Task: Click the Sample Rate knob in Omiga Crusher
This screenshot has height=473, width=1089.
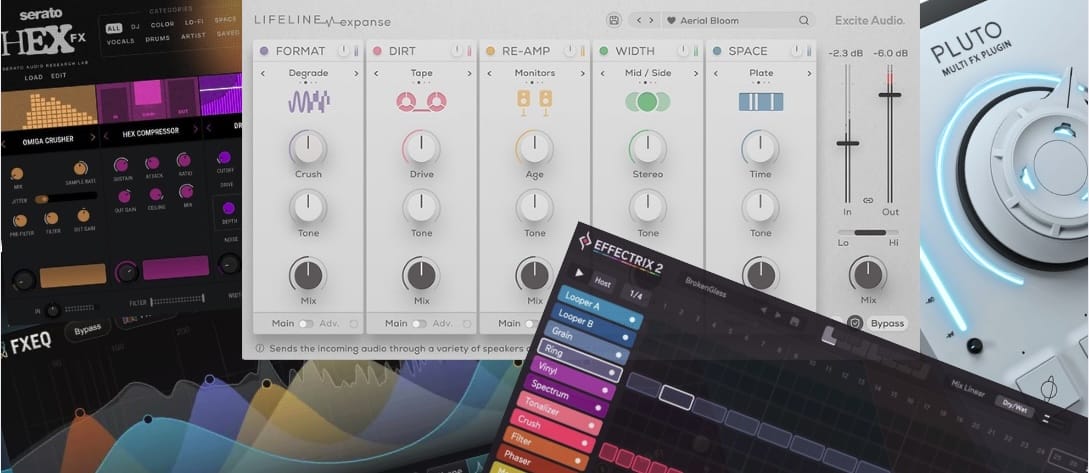Action: click(81, 168)
